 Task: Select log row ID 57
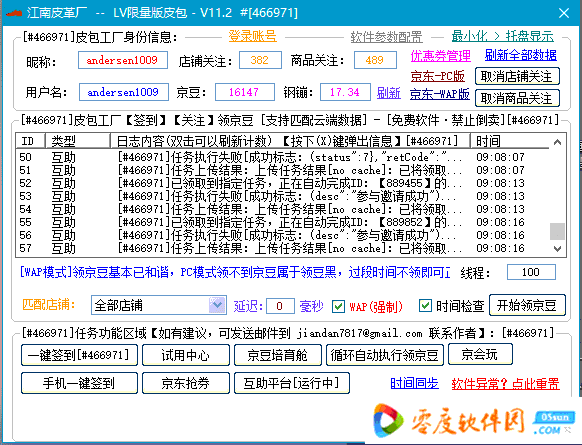[x=282, y=248]
